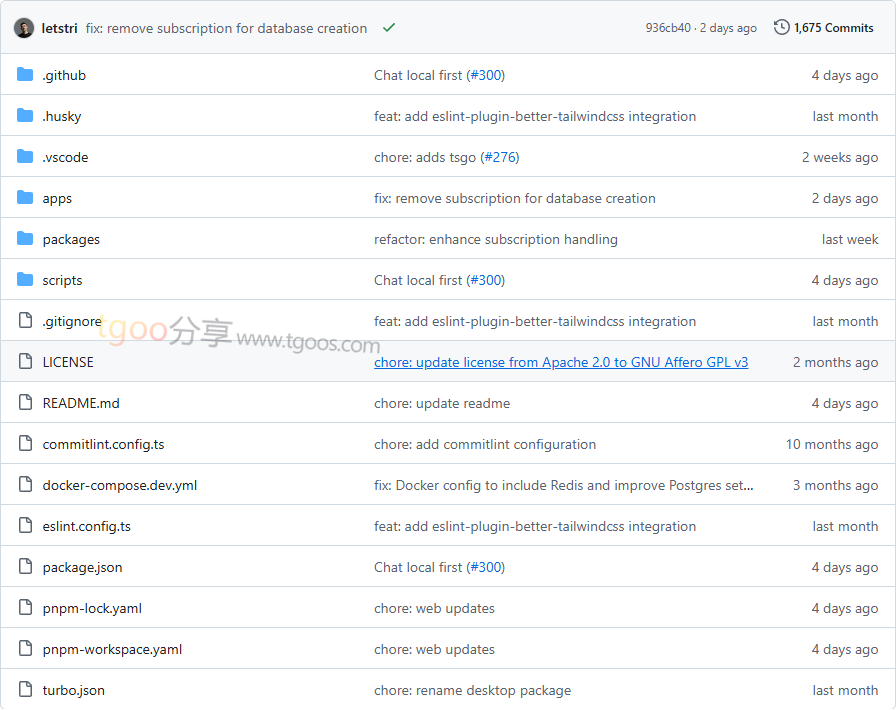Click the .vscode folder icon
This screenshot has width=896, height=710.
tap(25, 157)
